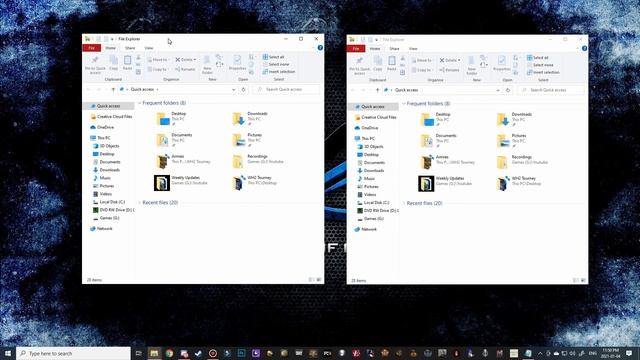Click the up arrow in right window navigation
The image size is (640, 360).
pos(378,90)
